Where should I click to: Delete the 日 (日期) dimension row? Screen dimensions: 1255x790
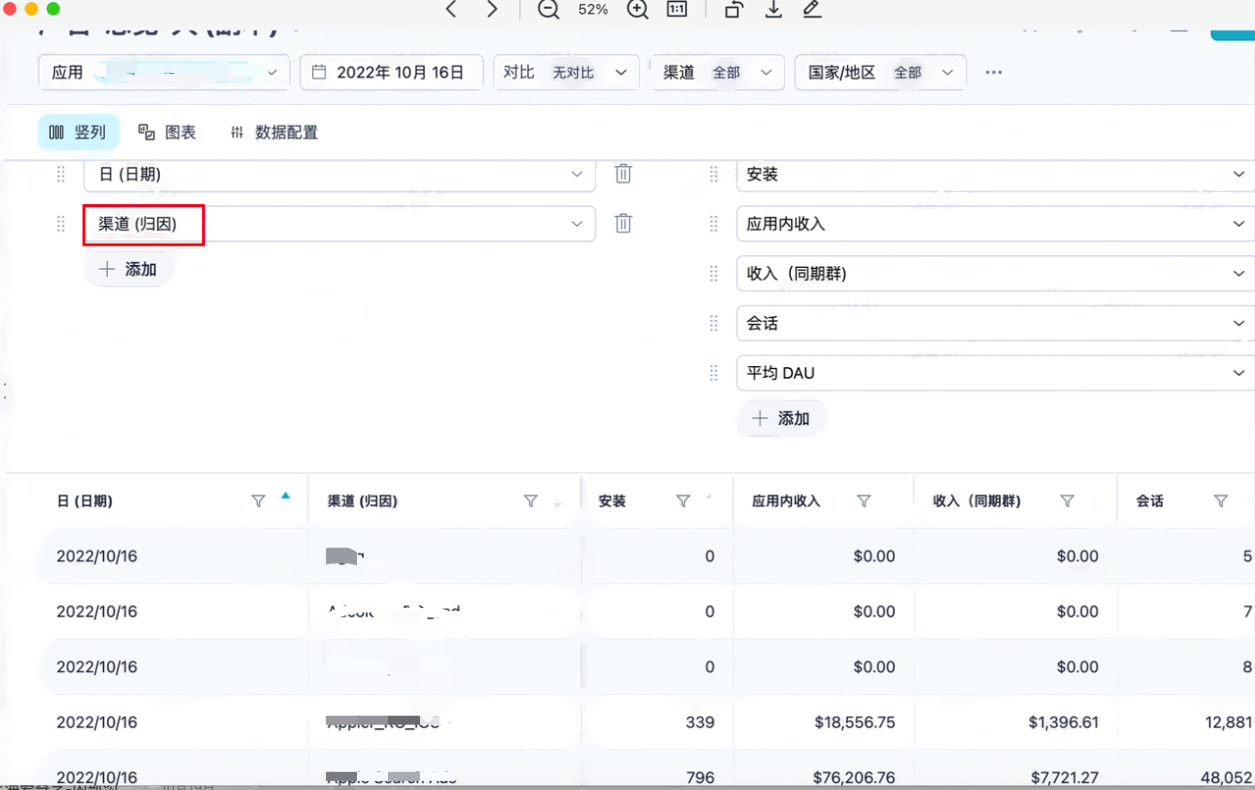[623, 174]
